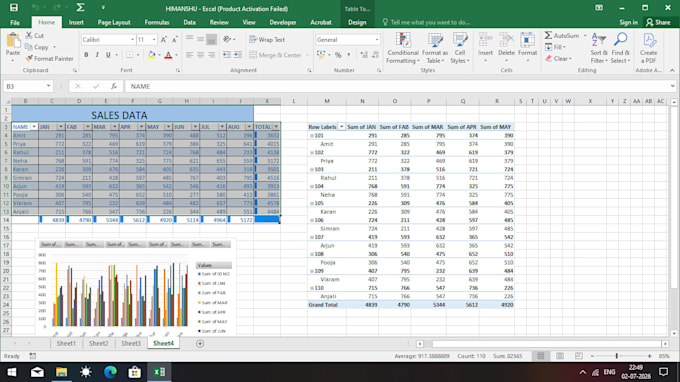Collapse group 102 in pivot table

coord(311,153)
